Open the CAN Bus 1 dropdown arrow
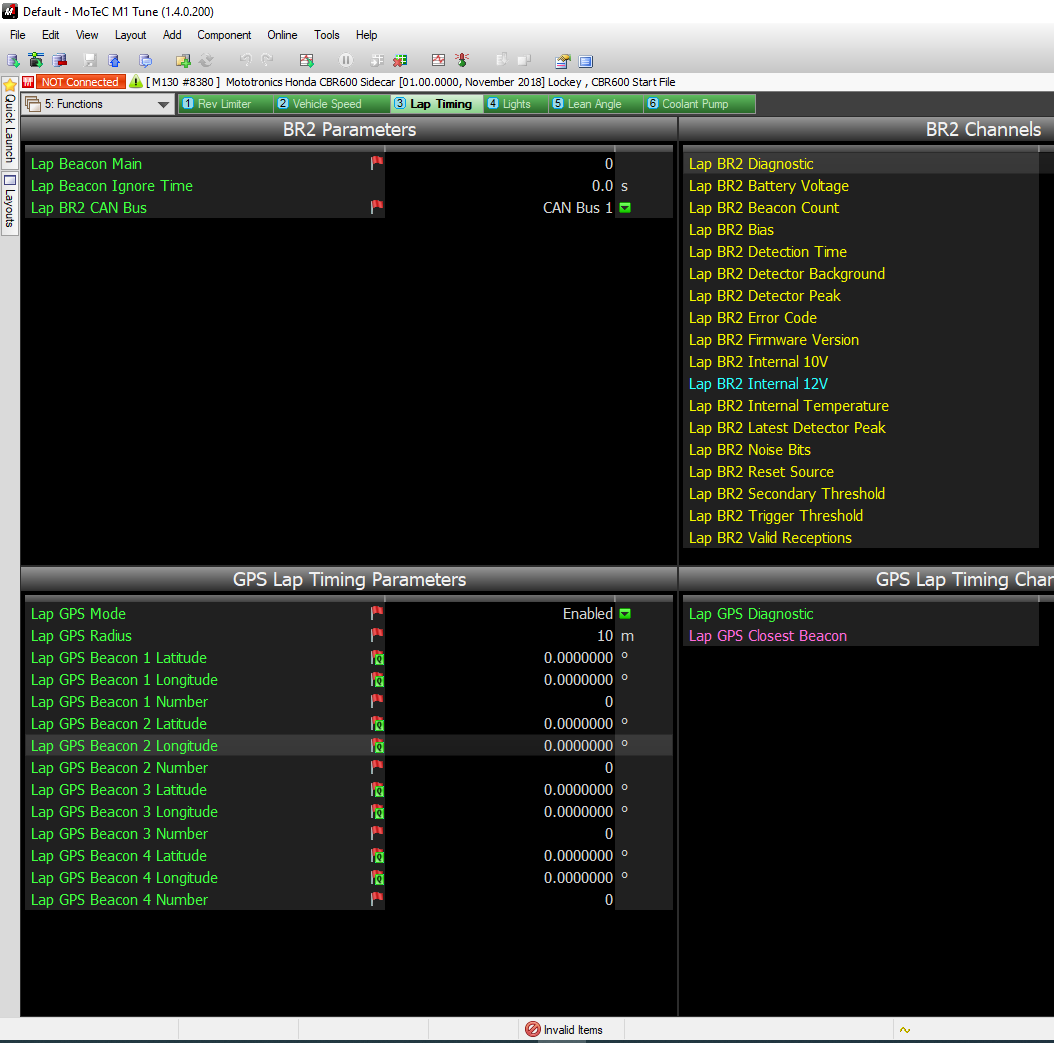This screenshot has height=1043, width=1054. [x=625, y=208]
